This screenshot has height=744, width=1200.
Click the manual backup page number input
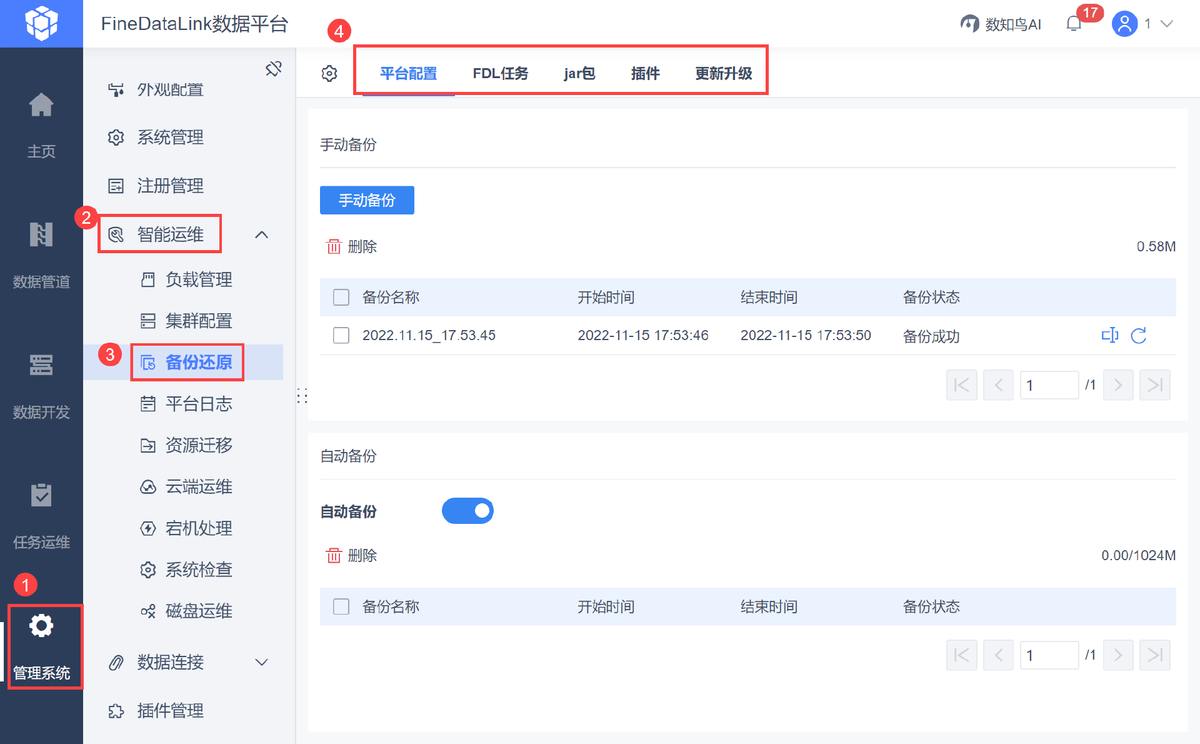pyautogui.click(x=1049, y=384)
